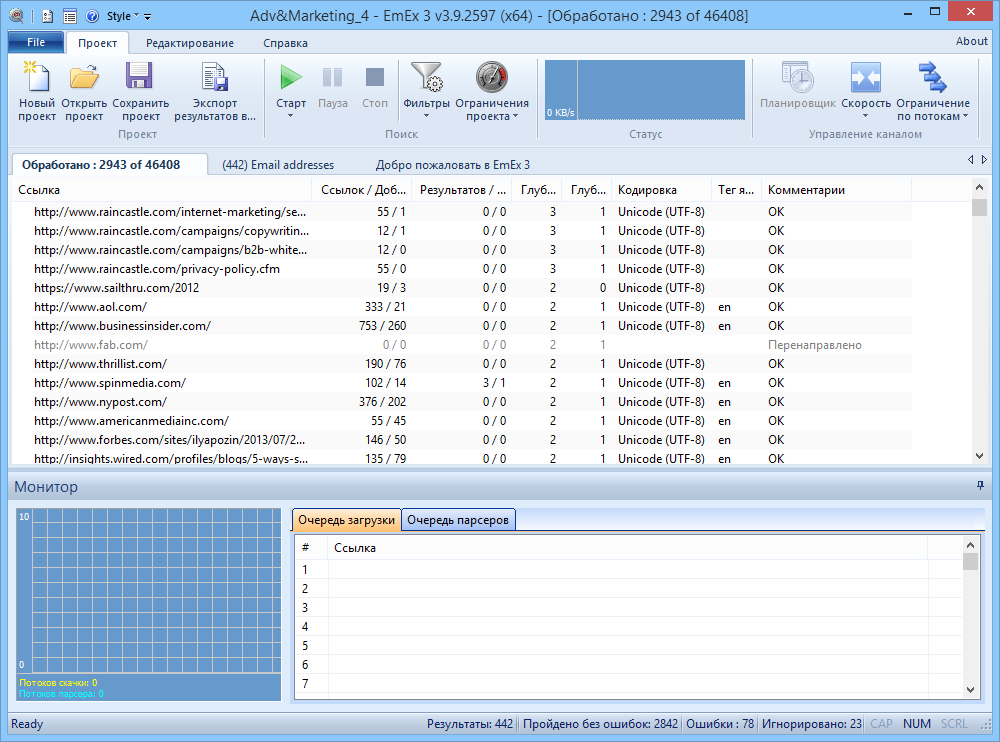Click the 0 KB/s status speed graph
This screenshot has width=1000, height=742.
pyautogui.click(x=645, y=90)
